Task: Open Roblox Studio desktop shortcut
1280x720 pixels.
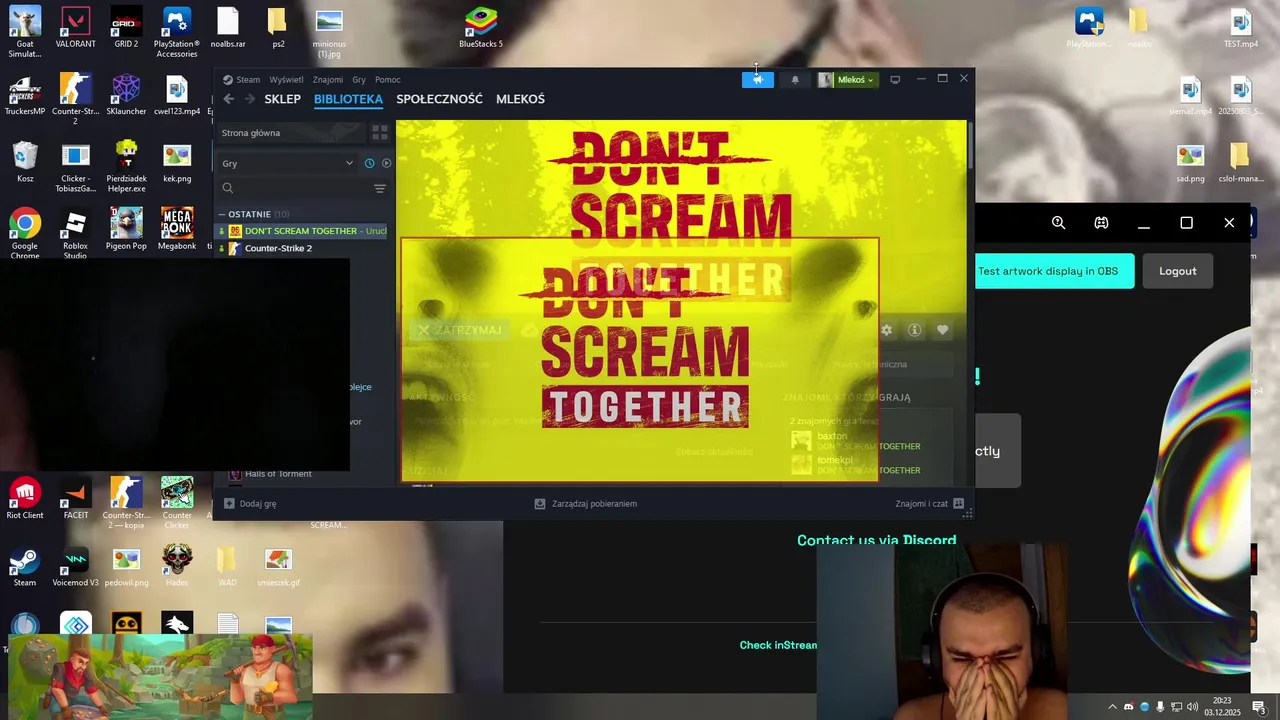Action: click(75, 235)
